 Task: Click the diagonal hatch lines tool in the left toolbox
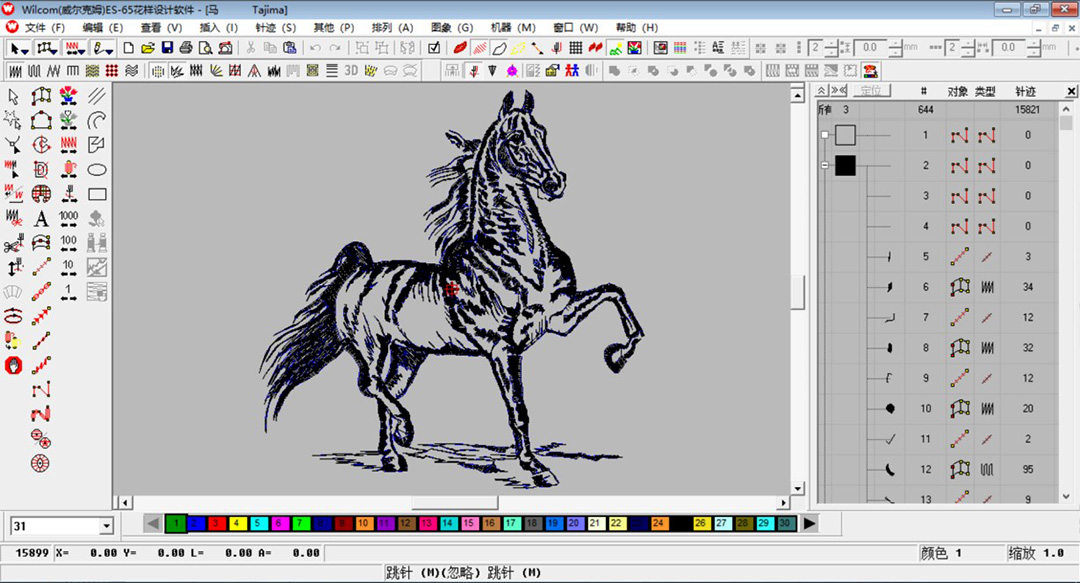point(97,96)
